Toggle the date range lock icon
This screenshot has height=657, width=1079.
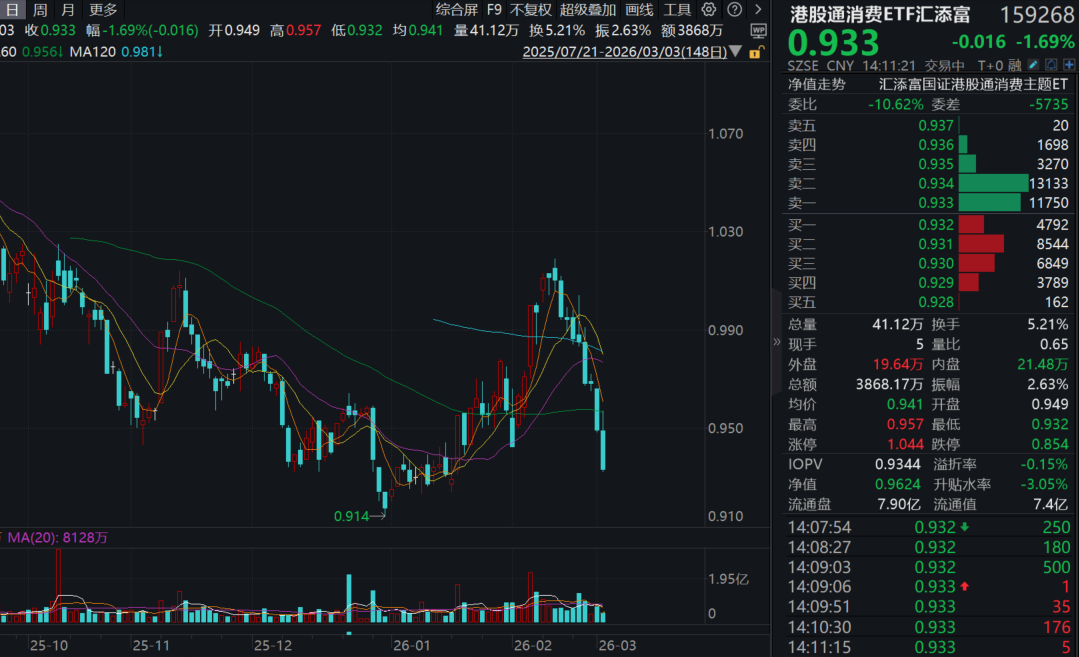click(x=753, y=50)
